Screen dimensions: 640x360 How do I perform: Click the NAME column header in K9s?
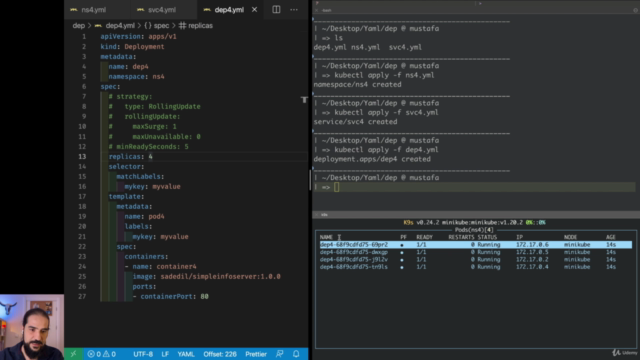click(326, 237)
